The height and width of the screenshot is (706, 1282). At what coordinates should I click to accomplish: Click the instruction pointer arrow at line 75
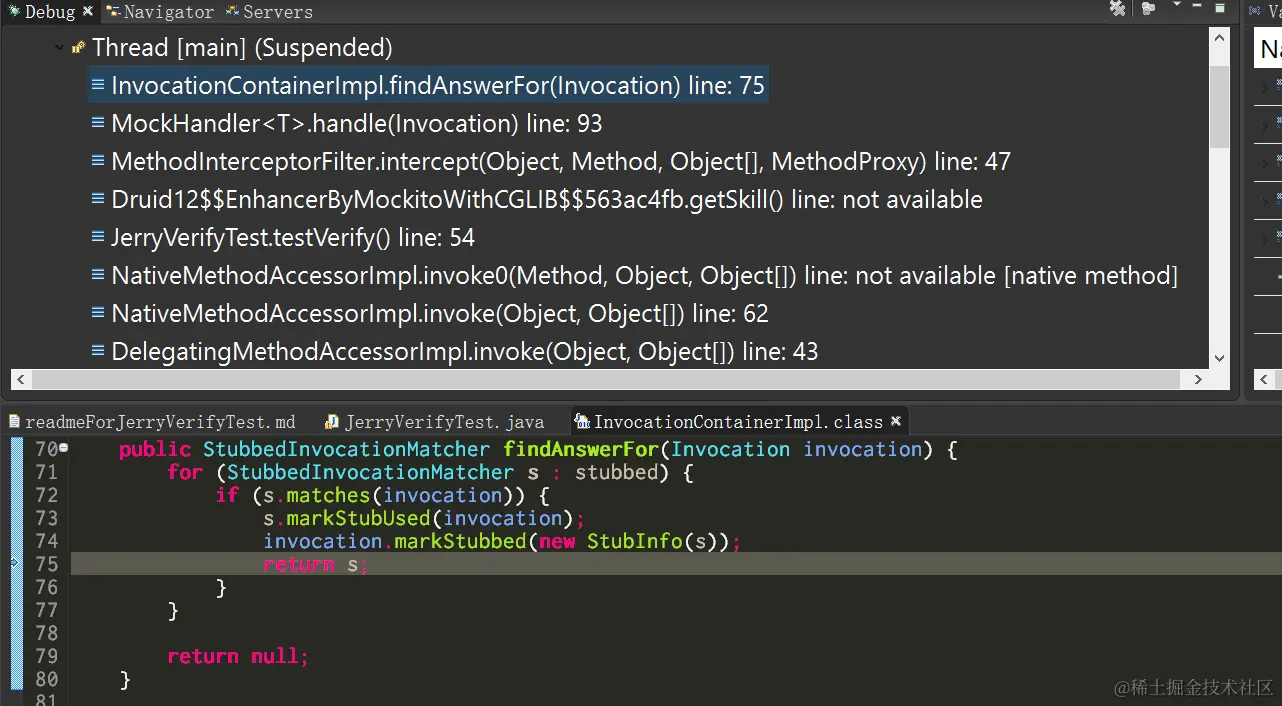click(x=14, y=563)
